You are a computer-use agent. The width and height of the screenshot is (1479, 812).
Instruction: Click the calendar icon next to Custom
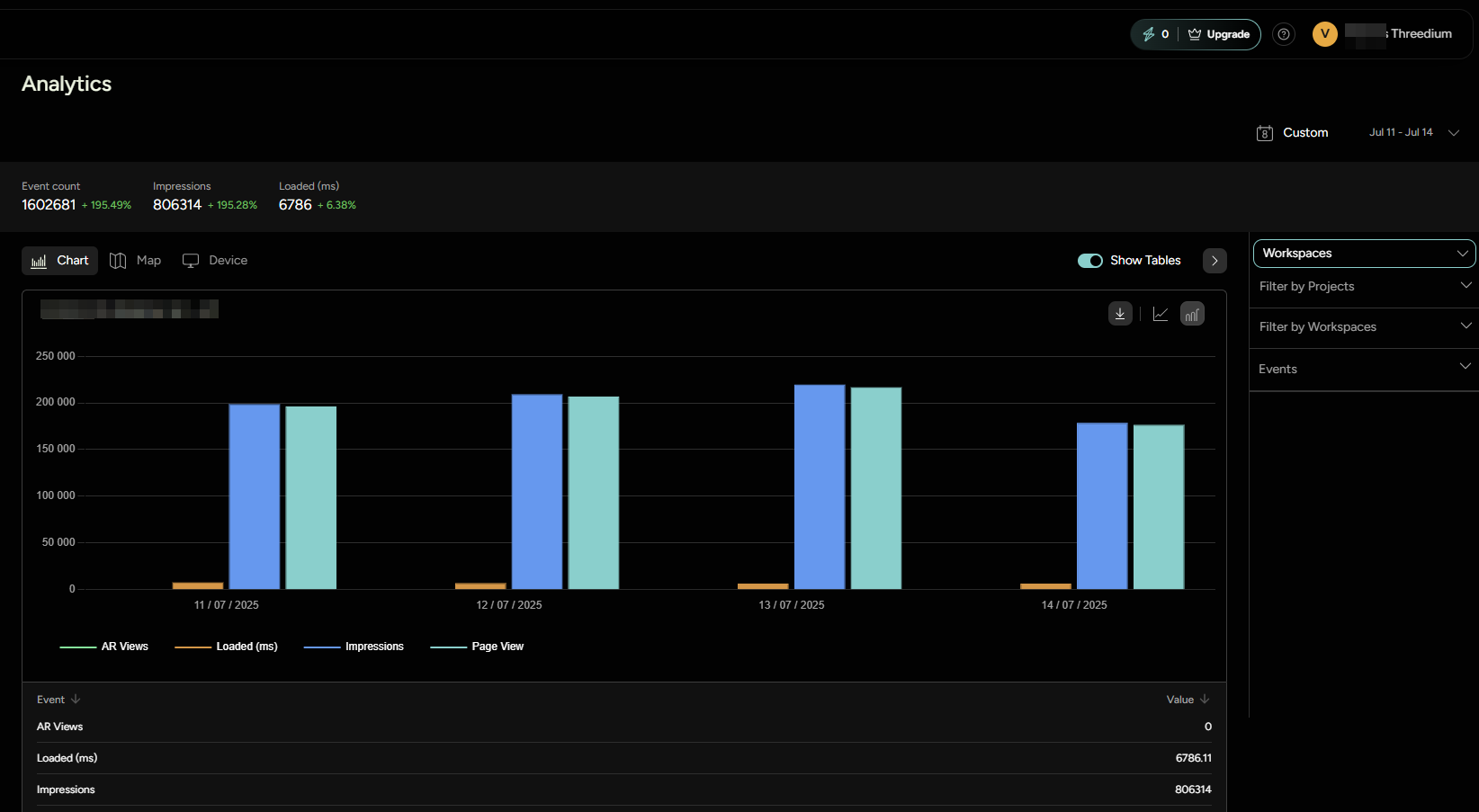[x=1265, y=132]
